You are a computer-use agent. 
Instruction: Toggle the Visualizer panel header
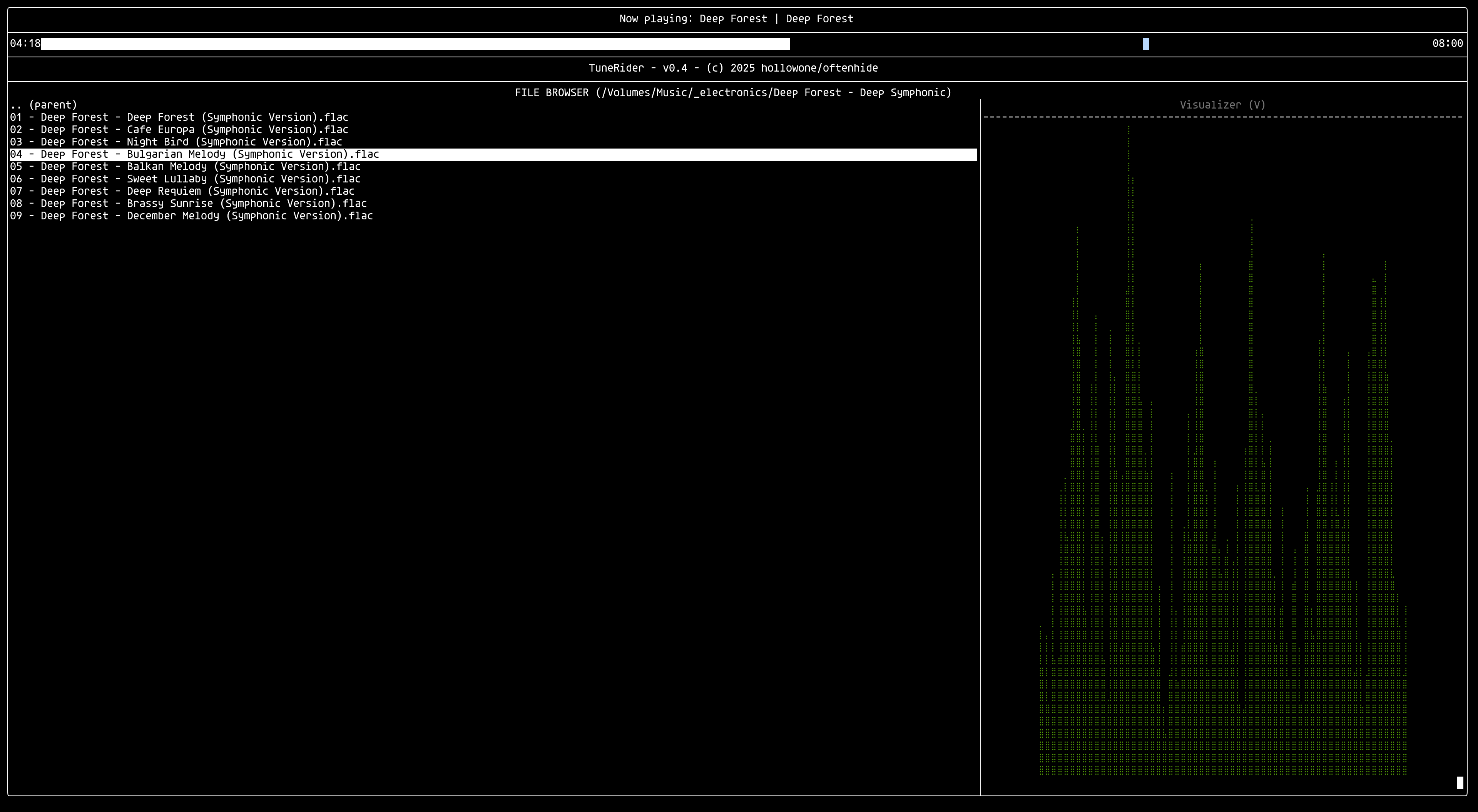[1222, 104]
